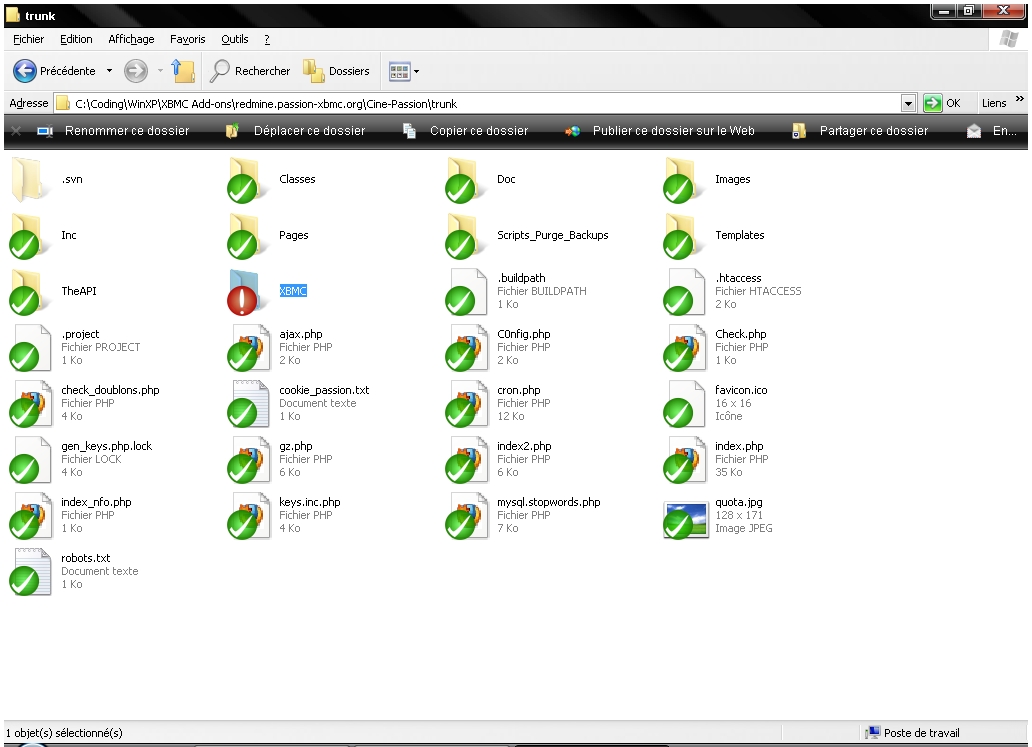Open the Images folder icon

pyautogui.click(x=684, y=179)
